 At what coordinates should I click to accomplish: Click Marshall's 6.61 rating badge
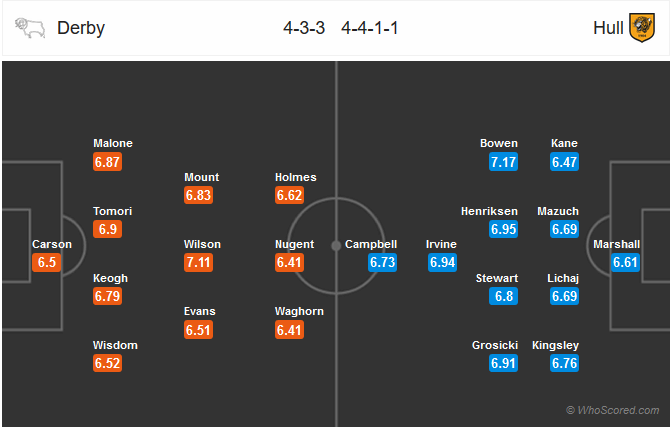pyautogui.click(x=625, y=262)
